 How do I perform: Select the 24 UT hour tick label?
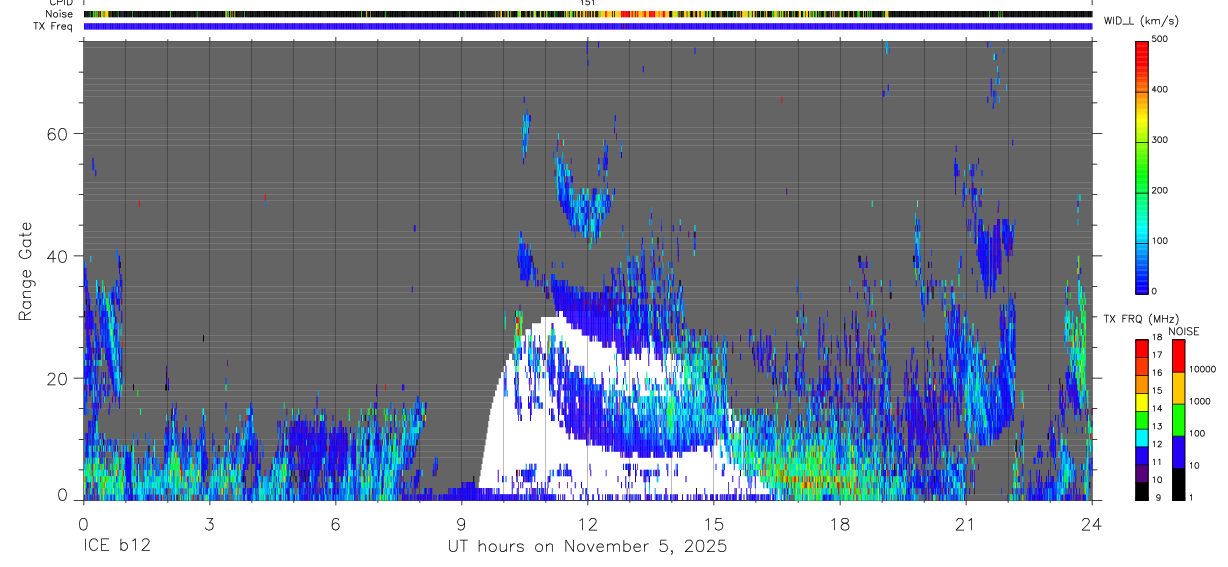pos(1091,524)
